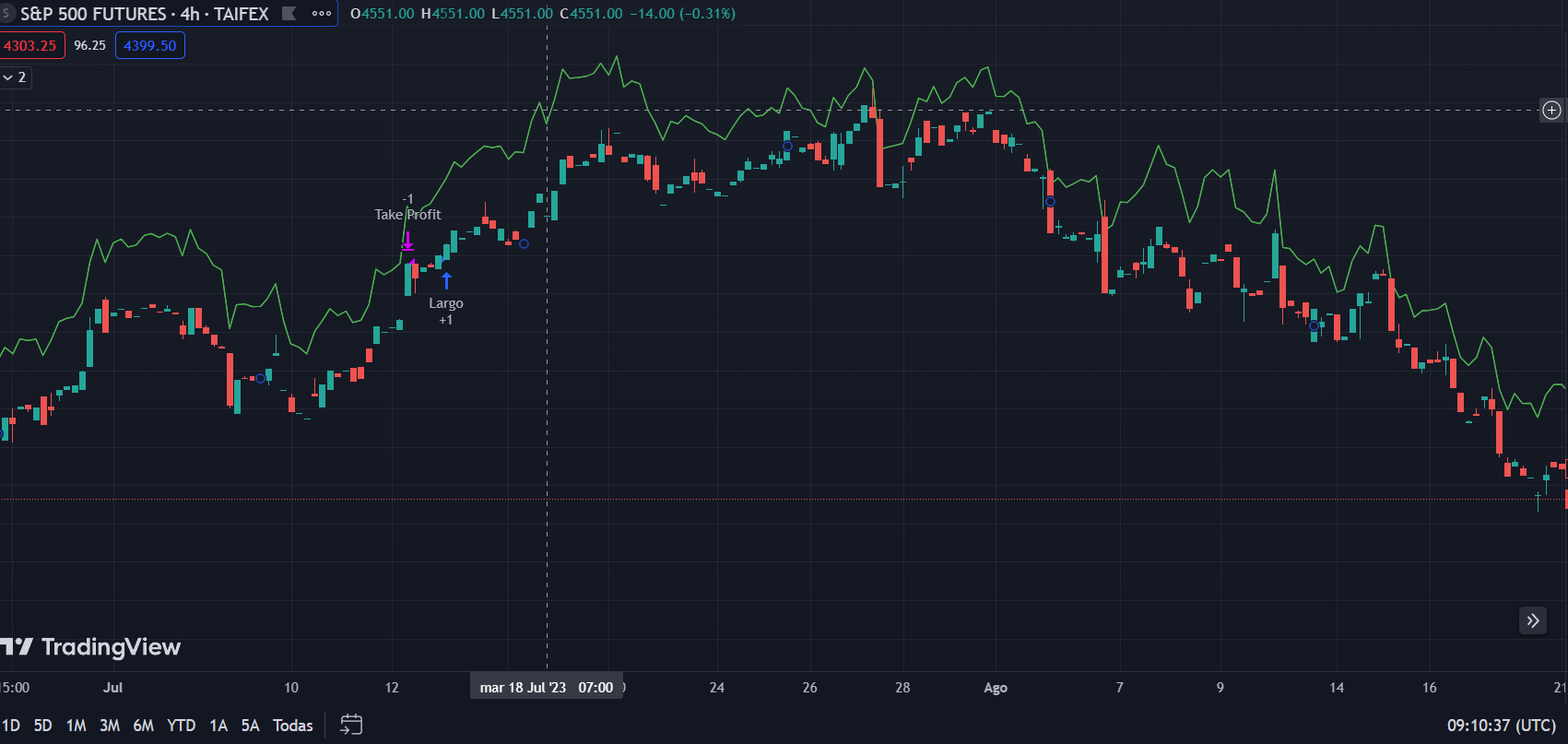Click the S&P 500 Futures symbol title
The width and height of the screenshot is (1568, 744).
[144, 14]
